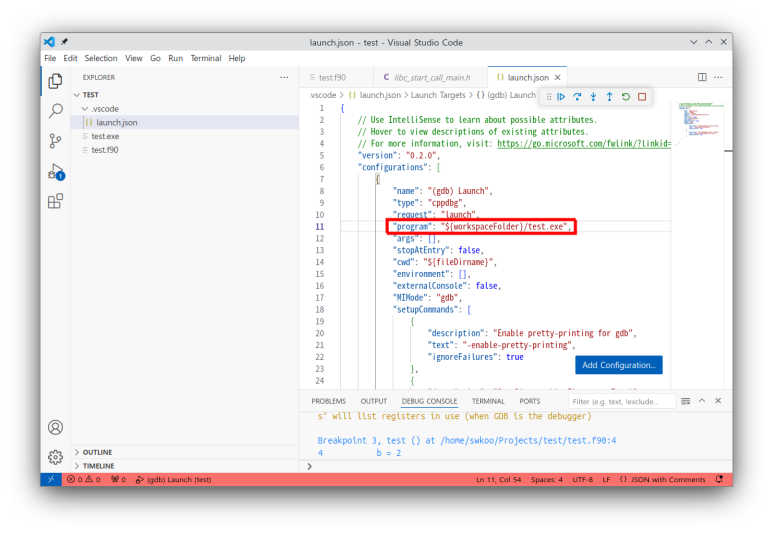
Task: Open the Edit menu
Action: (70, 58)
